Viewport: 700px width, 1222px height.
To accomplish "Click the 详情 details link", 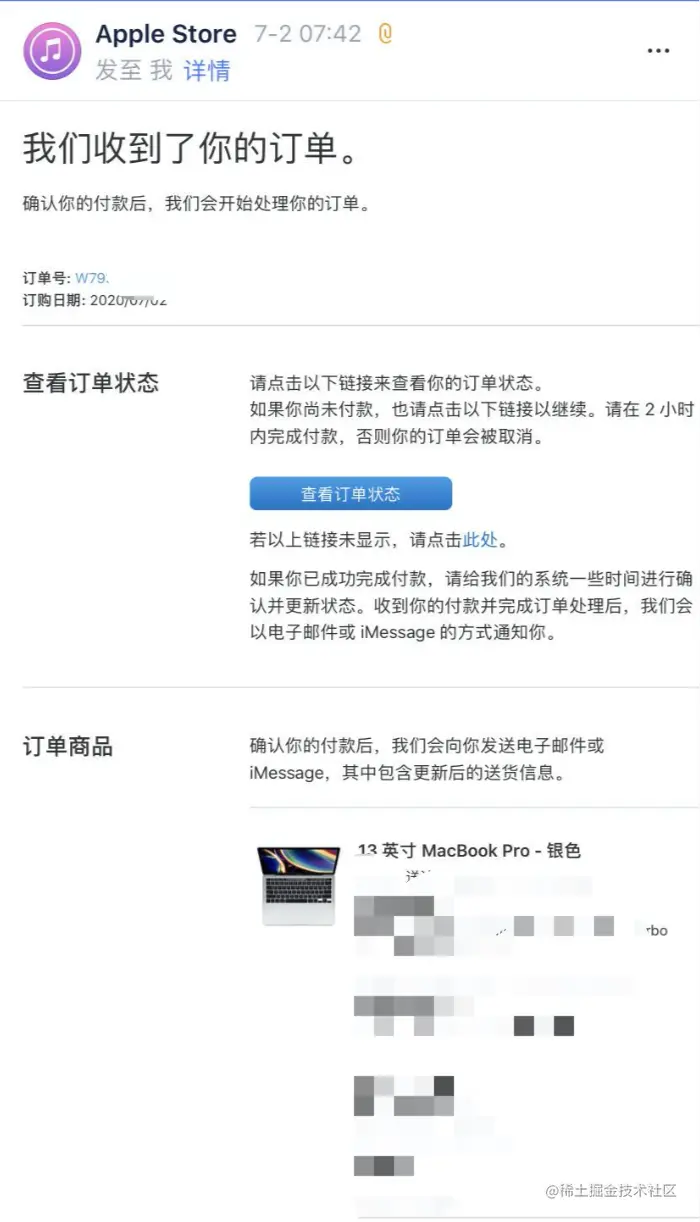I will click(207, 70).
